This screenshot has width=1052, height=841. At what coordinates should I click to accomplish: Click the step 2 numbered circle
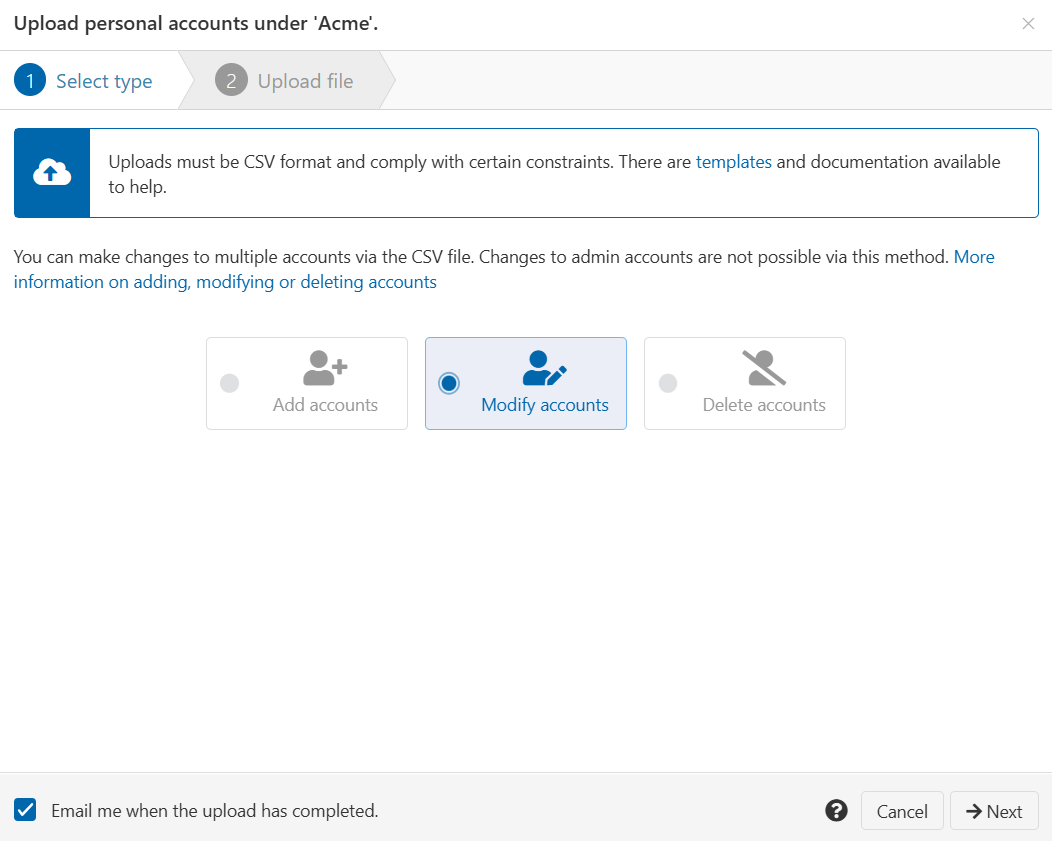(x=230, y=80)
